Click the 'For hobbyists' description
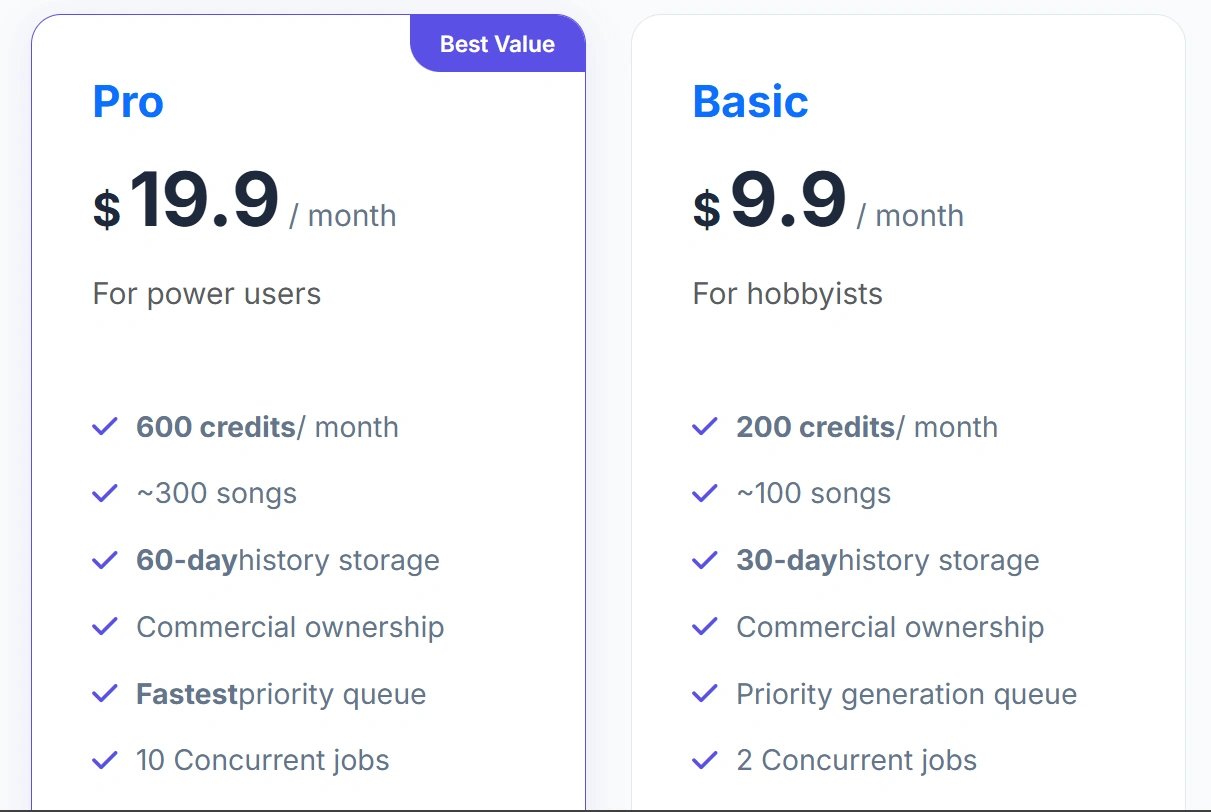Viewport: 1211px width, 812px height. (788, 294)
